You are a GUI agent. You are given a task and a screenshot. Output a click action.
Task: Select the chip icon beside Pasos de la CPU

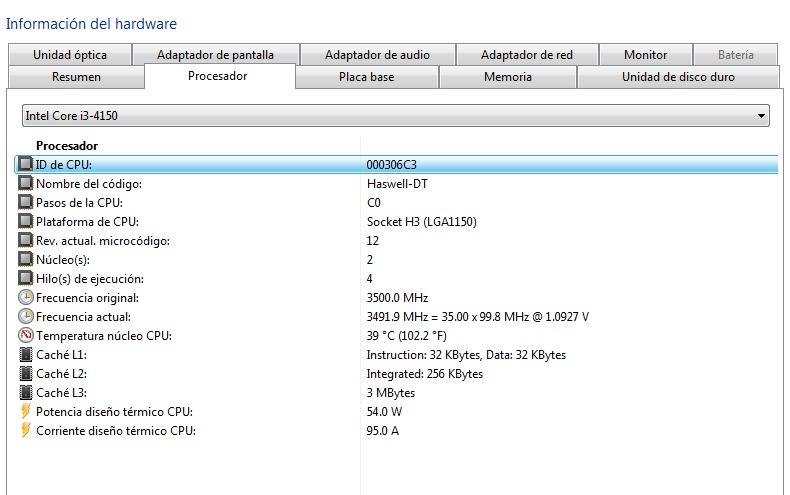(x=25, y=203)
